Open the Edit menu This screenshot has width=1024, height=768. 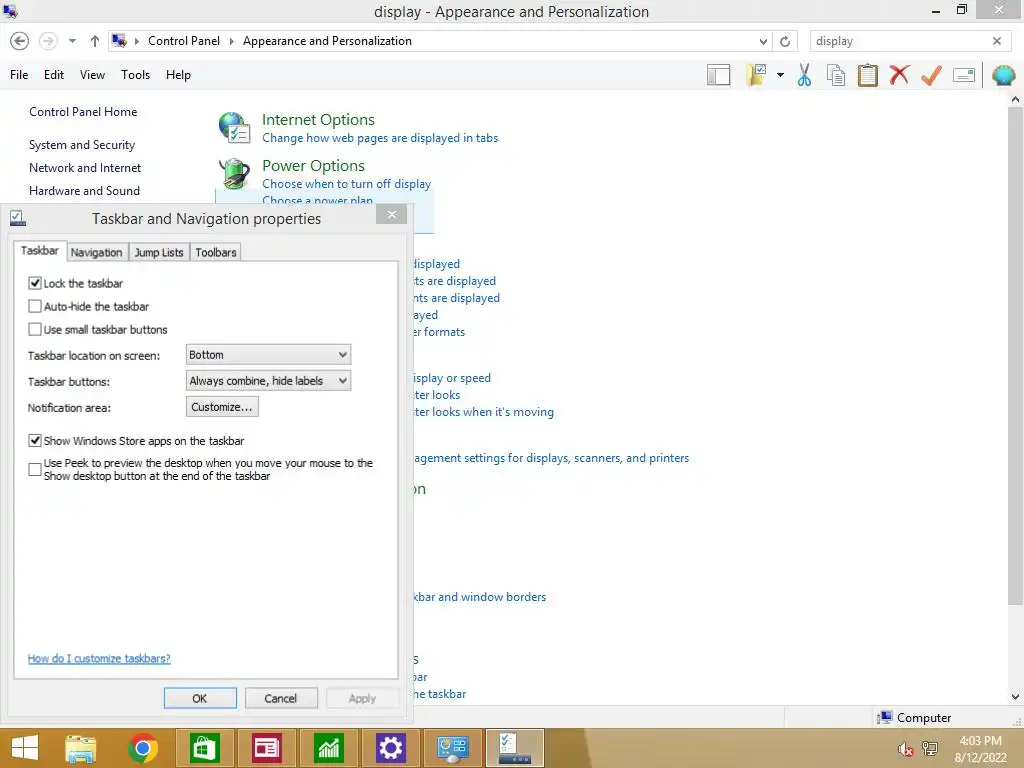(54, 74)
